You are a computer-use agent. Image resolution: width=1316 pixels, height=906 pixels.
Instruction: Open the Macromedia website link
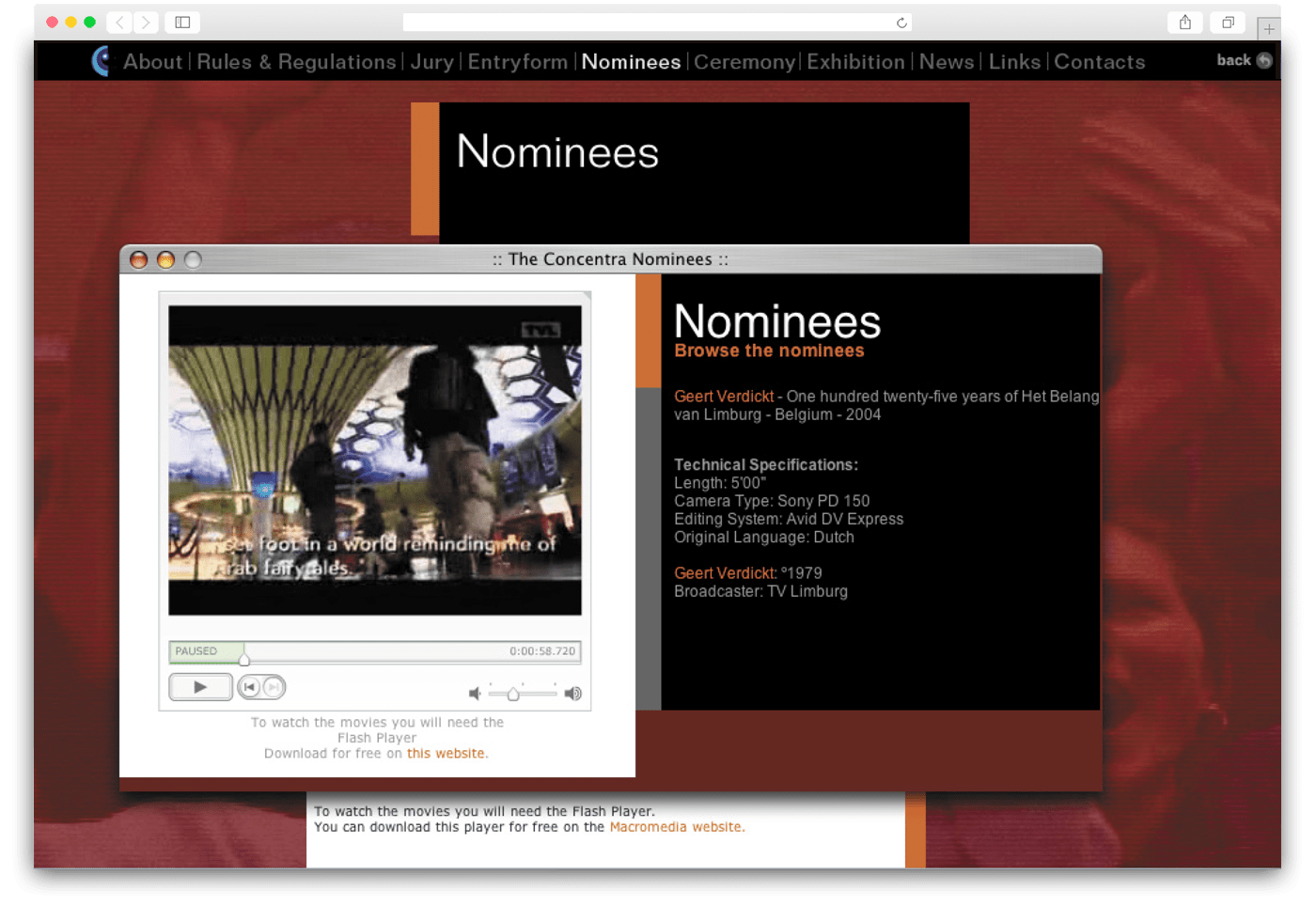(676, 827)
